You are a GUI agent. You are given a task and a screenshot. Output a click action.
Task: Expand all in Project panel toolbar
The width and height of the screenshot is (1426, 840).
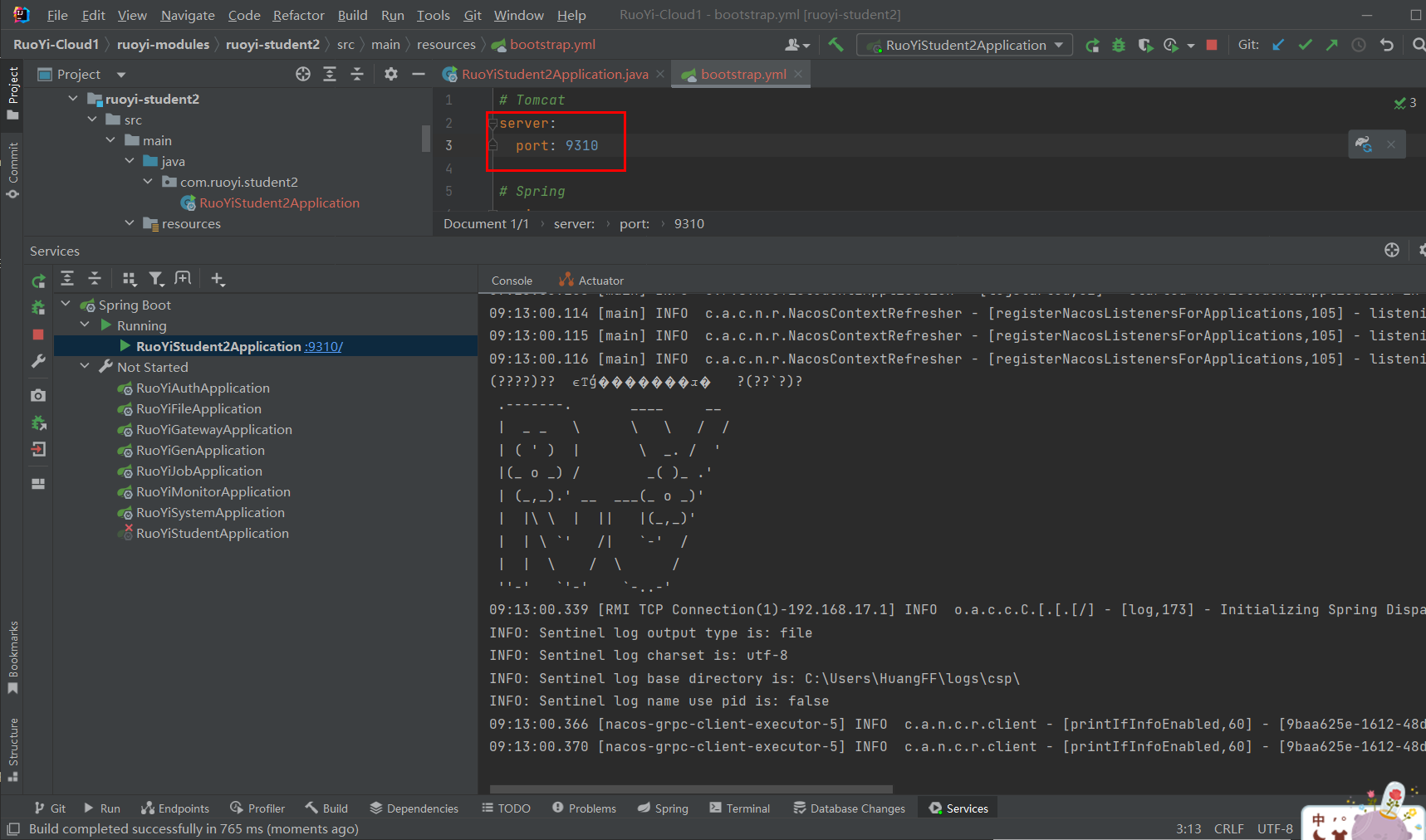pyautogui.click(x=330, y=74)
